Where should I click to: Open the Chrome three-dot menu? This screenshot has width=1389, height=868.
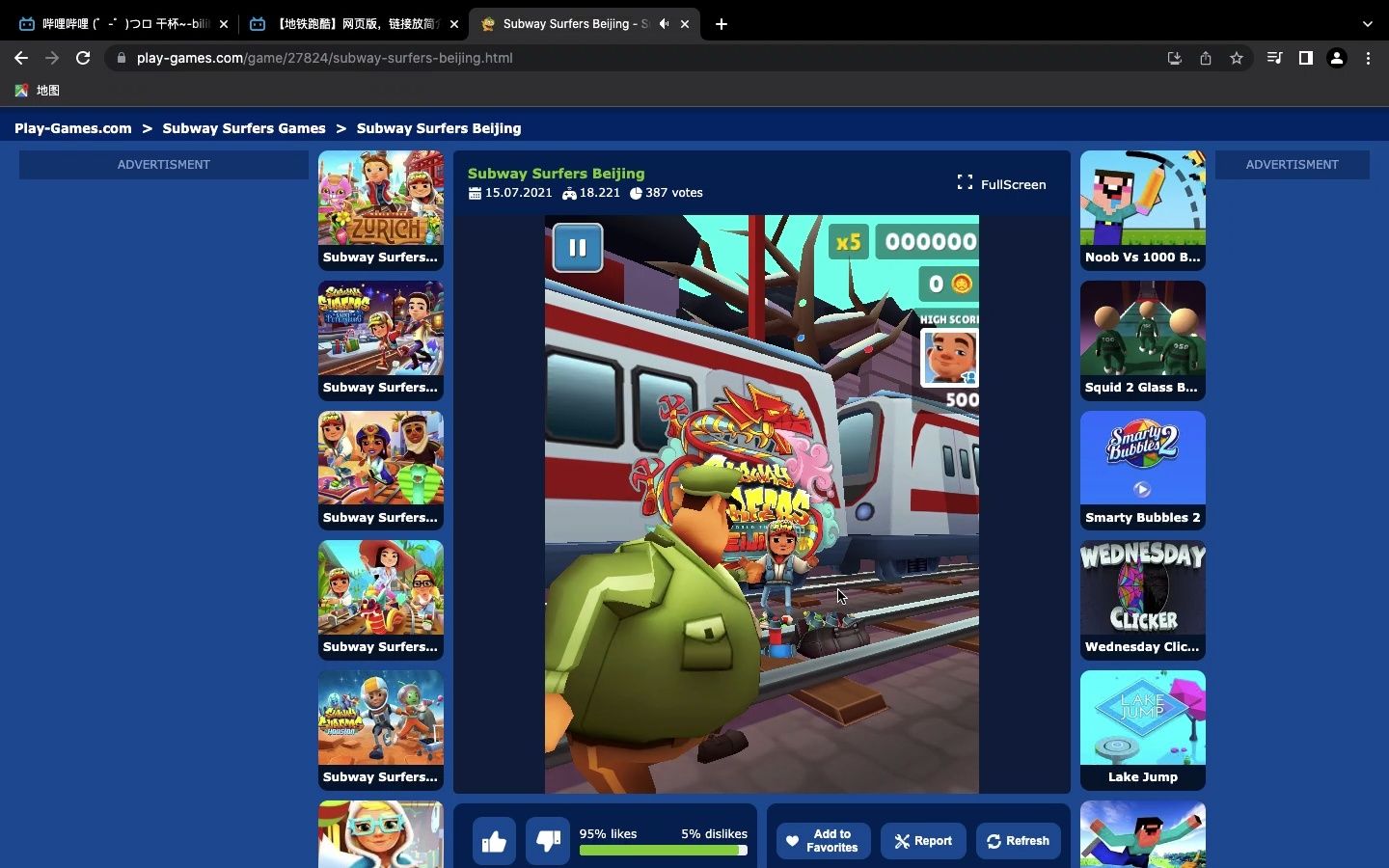1368,58
